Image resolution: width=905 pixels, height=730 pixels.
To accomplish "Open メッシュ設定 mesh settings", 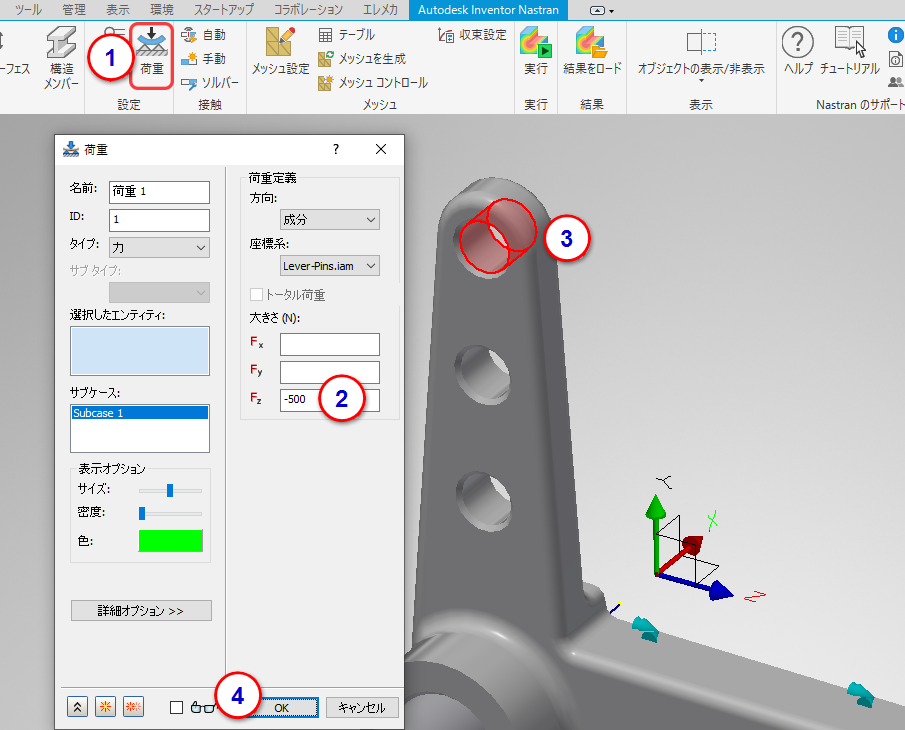I will pos(281,52).
